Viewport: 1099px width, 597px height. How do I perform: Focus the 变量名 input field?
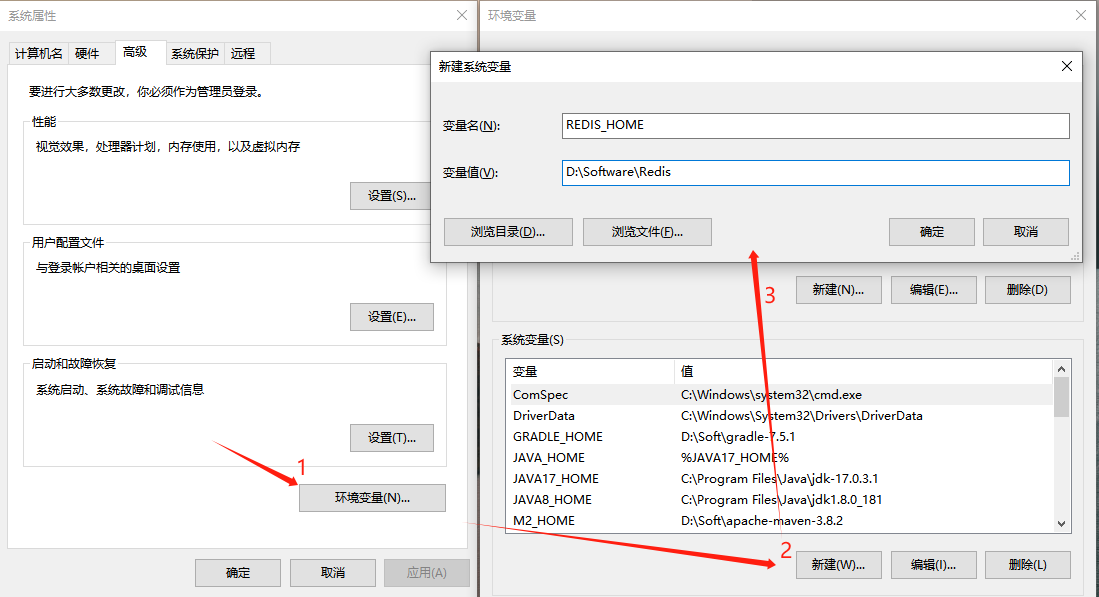tap(815, 125)
